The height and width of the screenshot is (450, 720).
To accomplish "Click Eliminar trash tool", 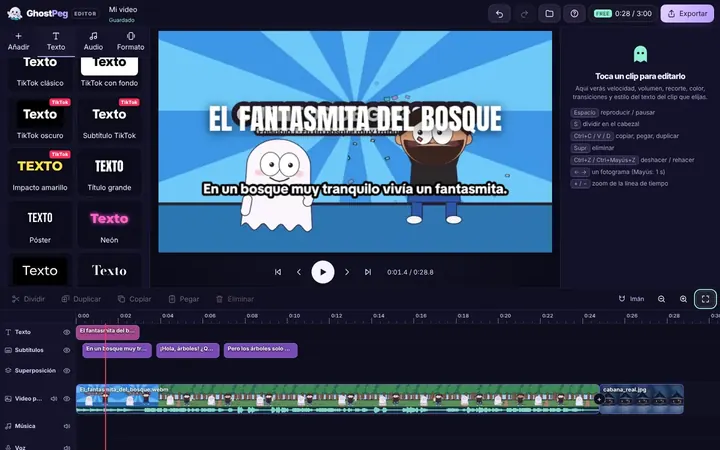I will pos(235,299).
